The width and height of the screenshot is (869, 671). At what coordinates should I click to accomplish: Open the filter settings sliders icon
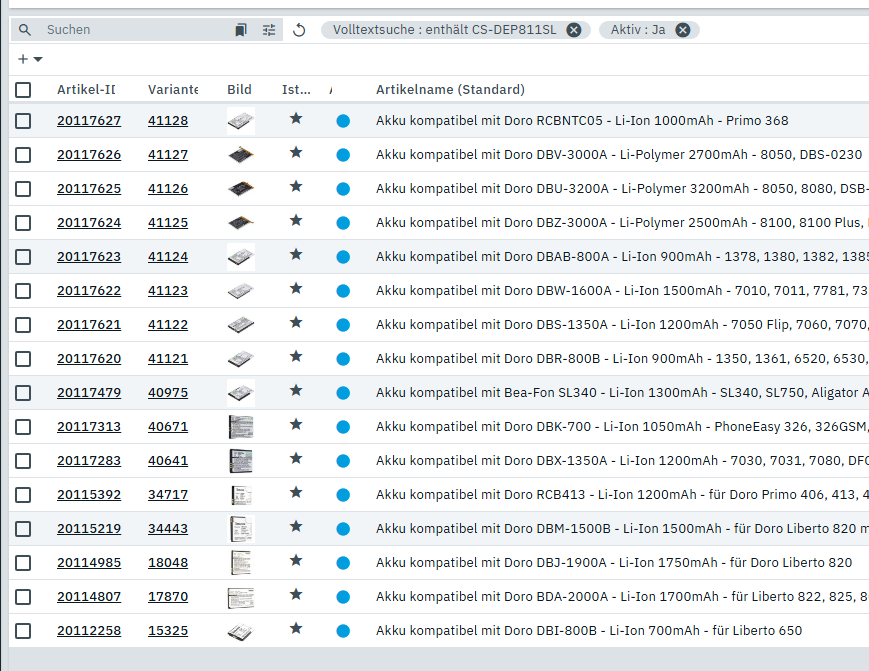pos(269,30)
